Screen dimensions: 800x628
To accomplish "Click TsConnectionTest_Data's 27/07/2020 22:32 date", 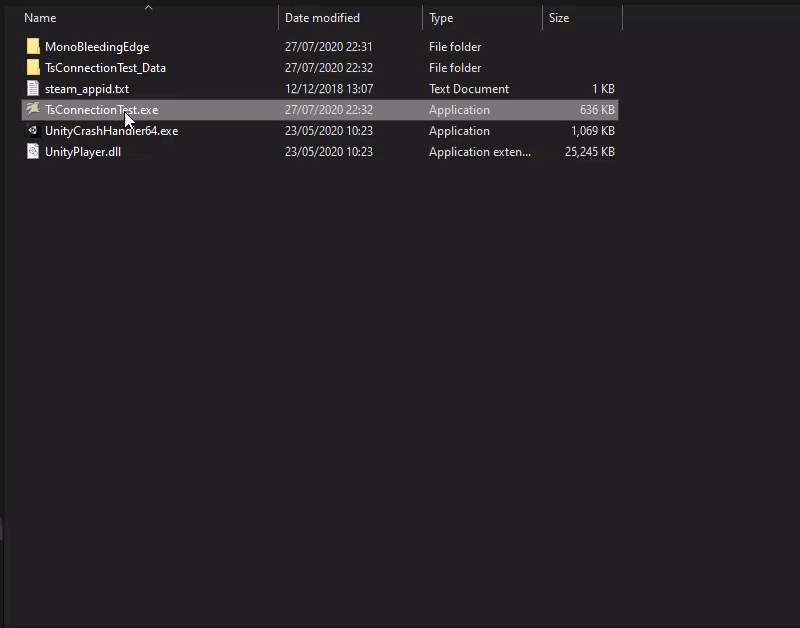I will (329, 68).
